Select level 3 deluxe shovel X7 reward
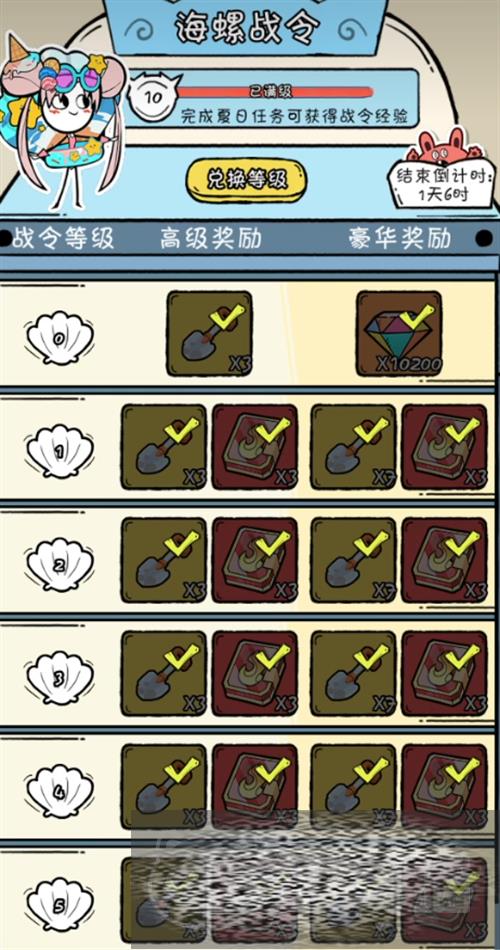500x950 pixels. click(x=353, y=673)
